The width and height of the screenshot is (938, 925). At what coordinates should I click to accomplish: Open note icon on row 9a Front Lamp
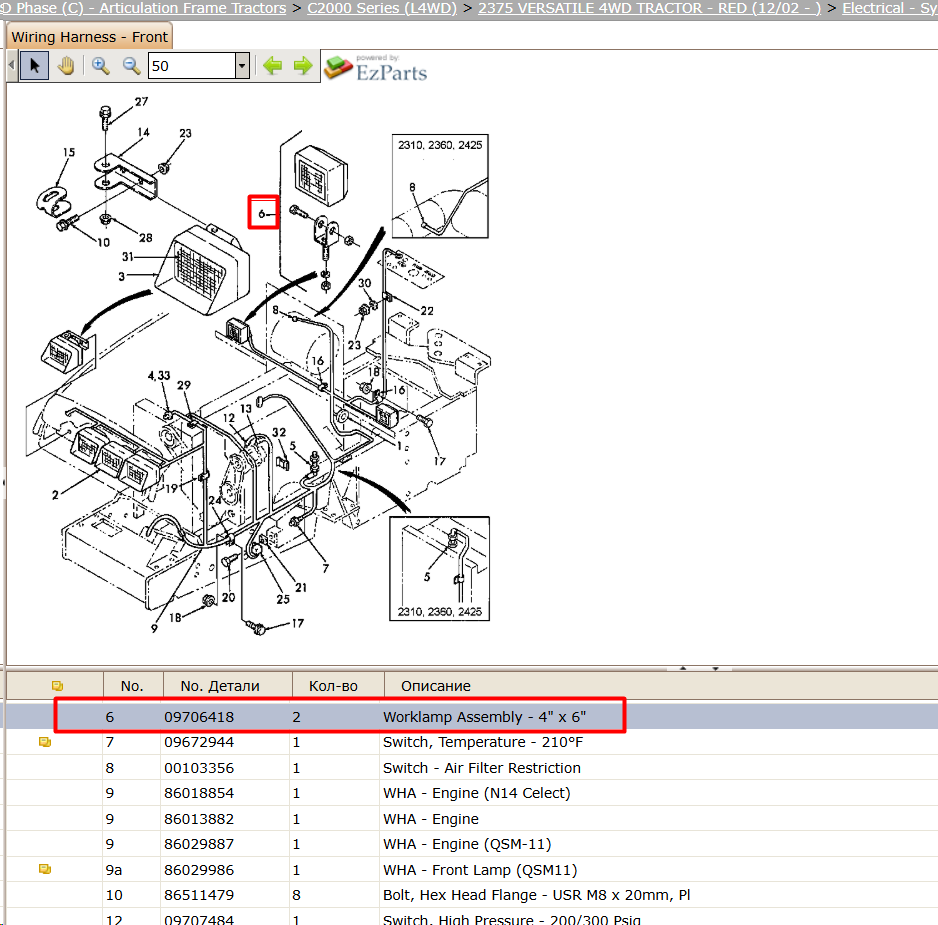[x=45, y=869]
